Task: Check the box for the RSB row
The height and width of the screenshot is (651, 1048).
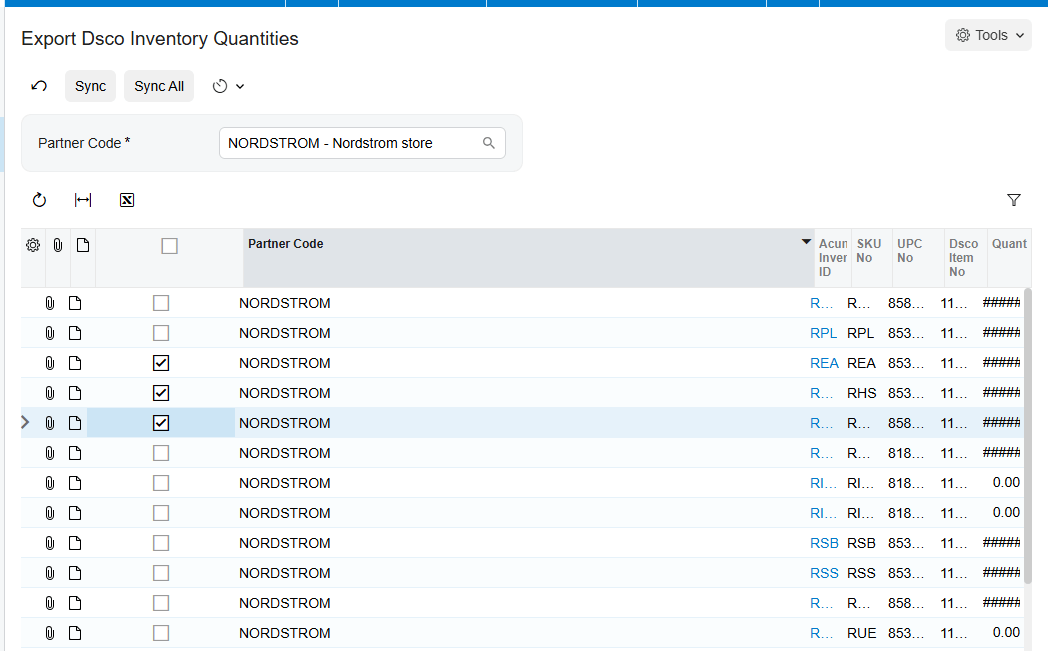Action: (161, 543)
